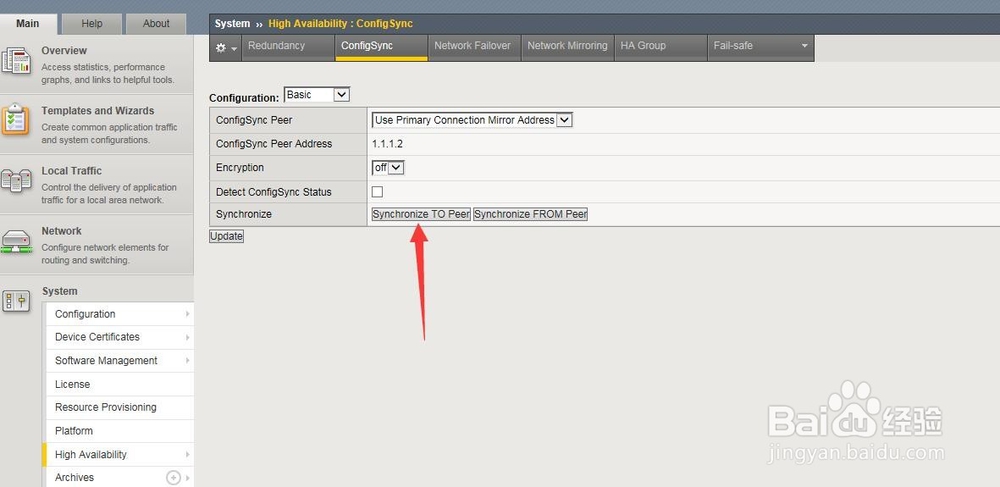
Task: Click the 1.1.1.2 peer address value
Action: 387,144
